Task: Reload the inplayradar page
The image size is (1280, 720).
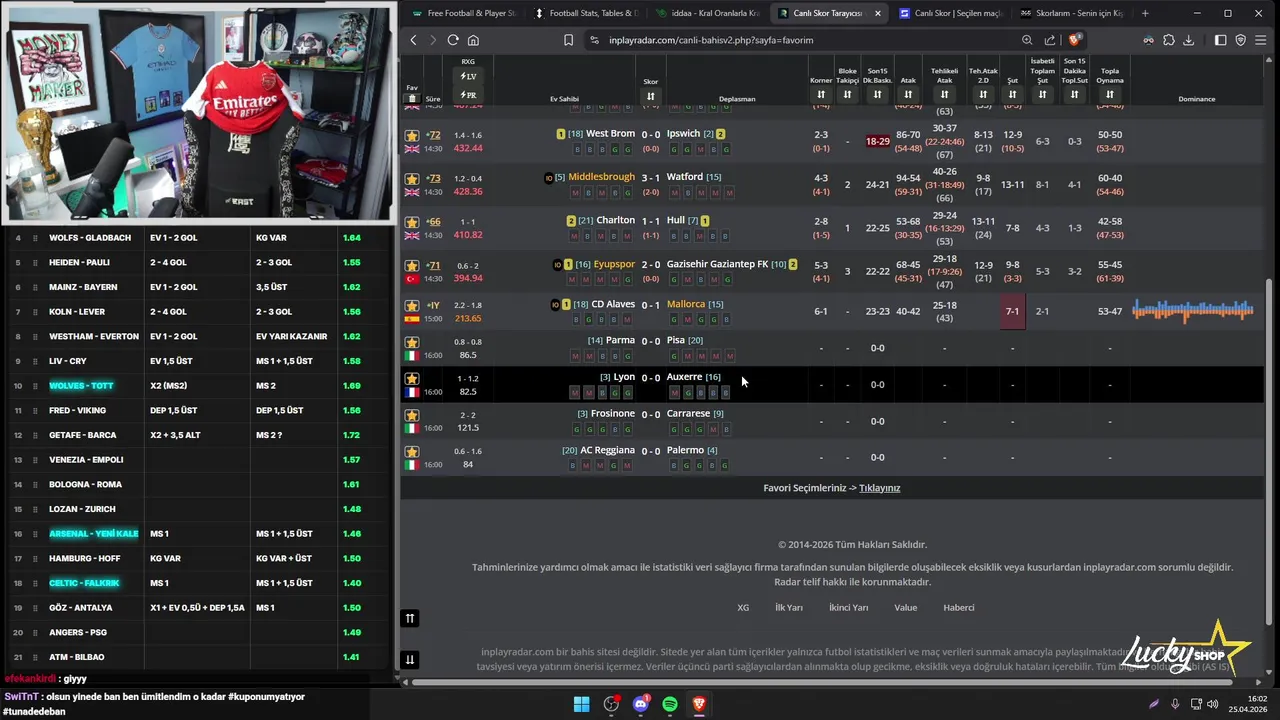Action: [453, 40]
